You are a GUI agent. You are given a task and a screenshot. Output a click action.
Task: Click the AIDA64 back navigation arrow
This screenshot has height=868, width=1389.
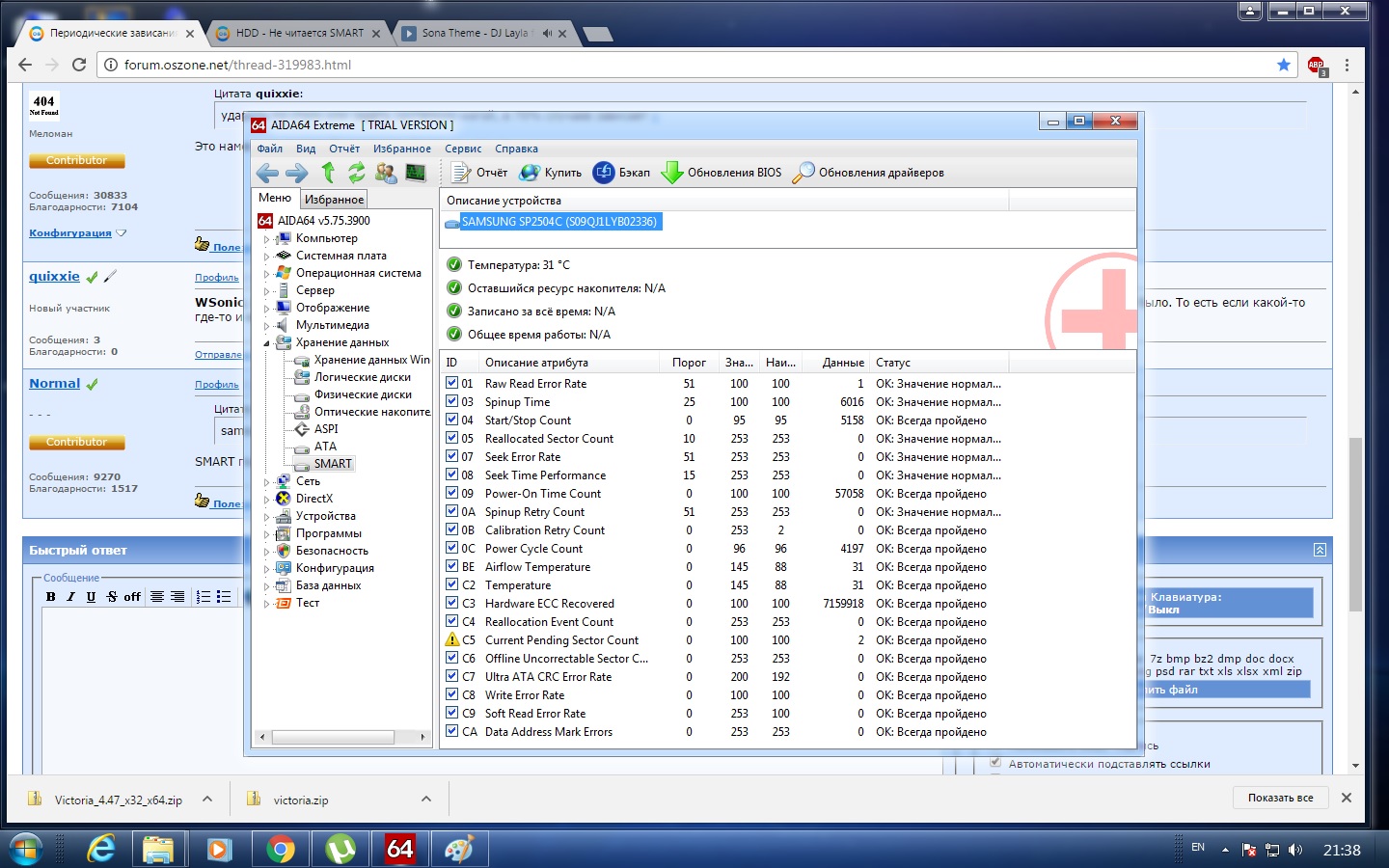(x=267, y=174)
